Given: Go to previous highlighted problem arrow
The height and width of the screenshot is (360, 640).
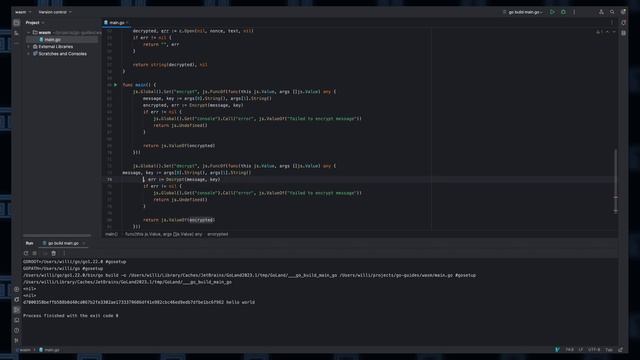Looking at the screenshot, I should tap(607, 32).
